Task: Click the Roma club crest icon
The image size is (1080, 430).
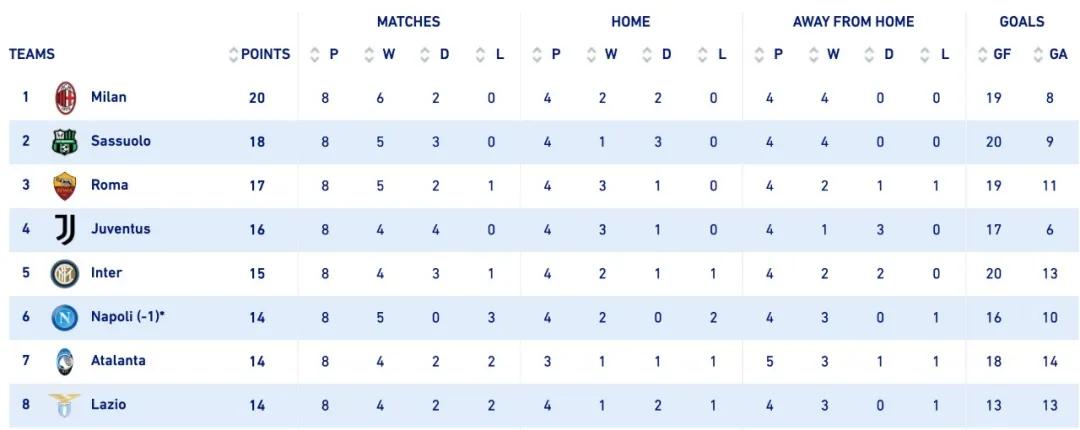Action: (65, 186)
